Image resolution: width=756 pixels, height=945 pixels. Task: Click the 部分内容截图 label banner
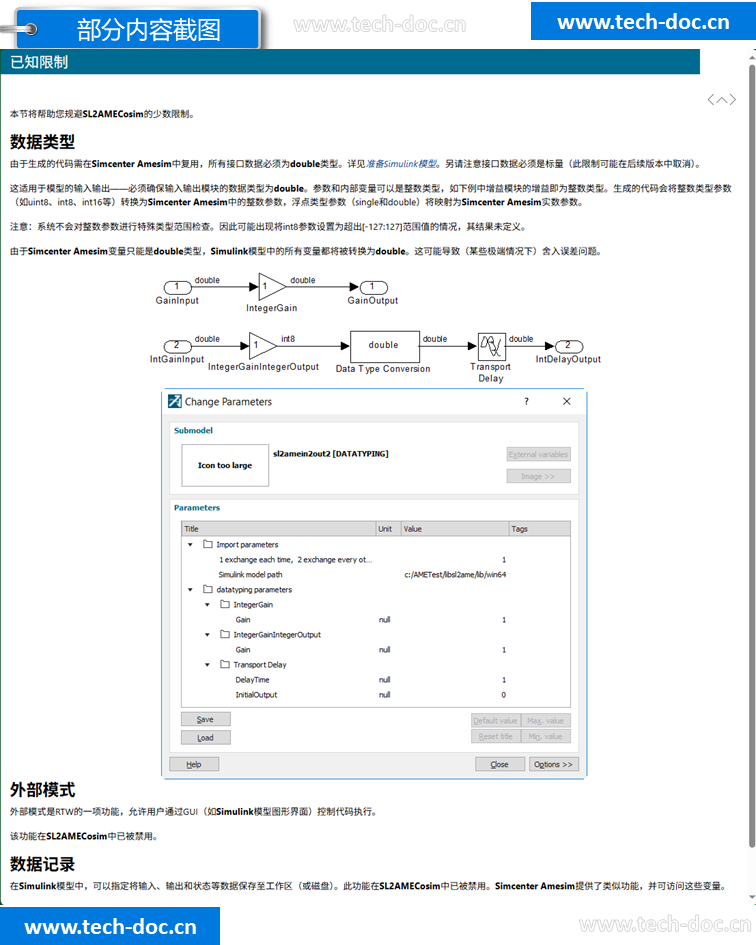tap(139, 29)
